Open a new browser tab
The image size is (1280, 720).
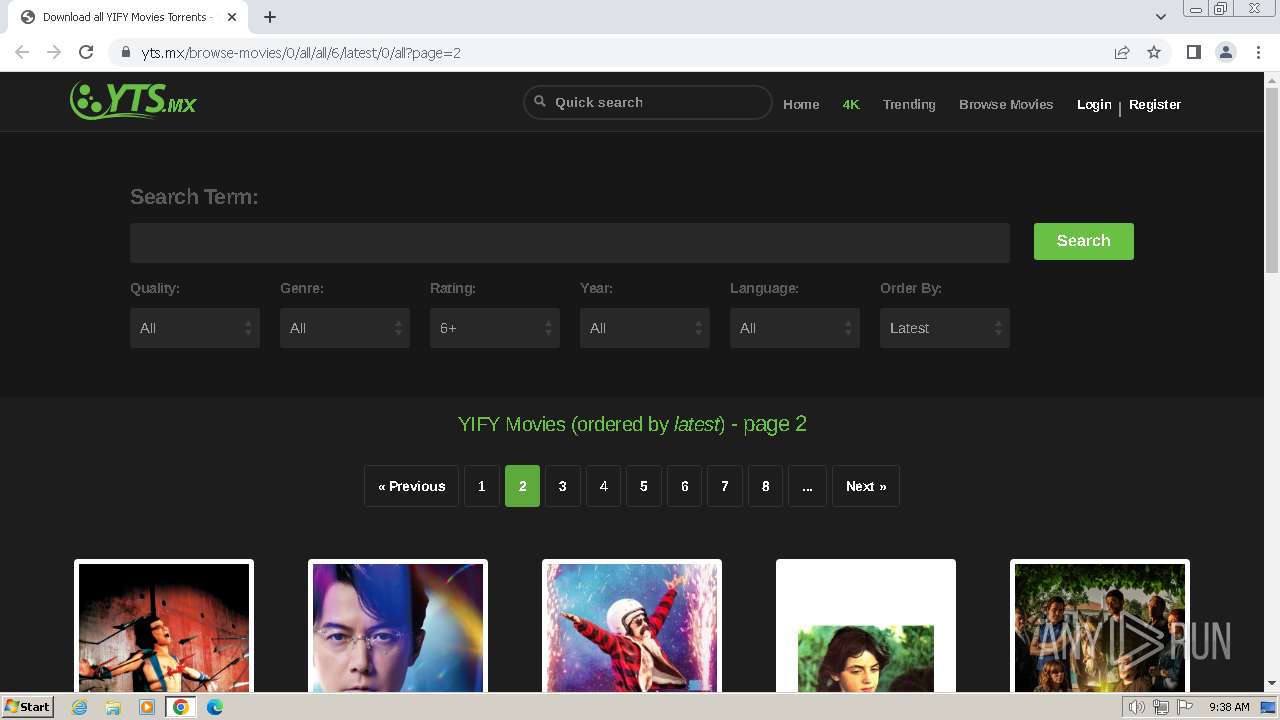click(270, 17)
